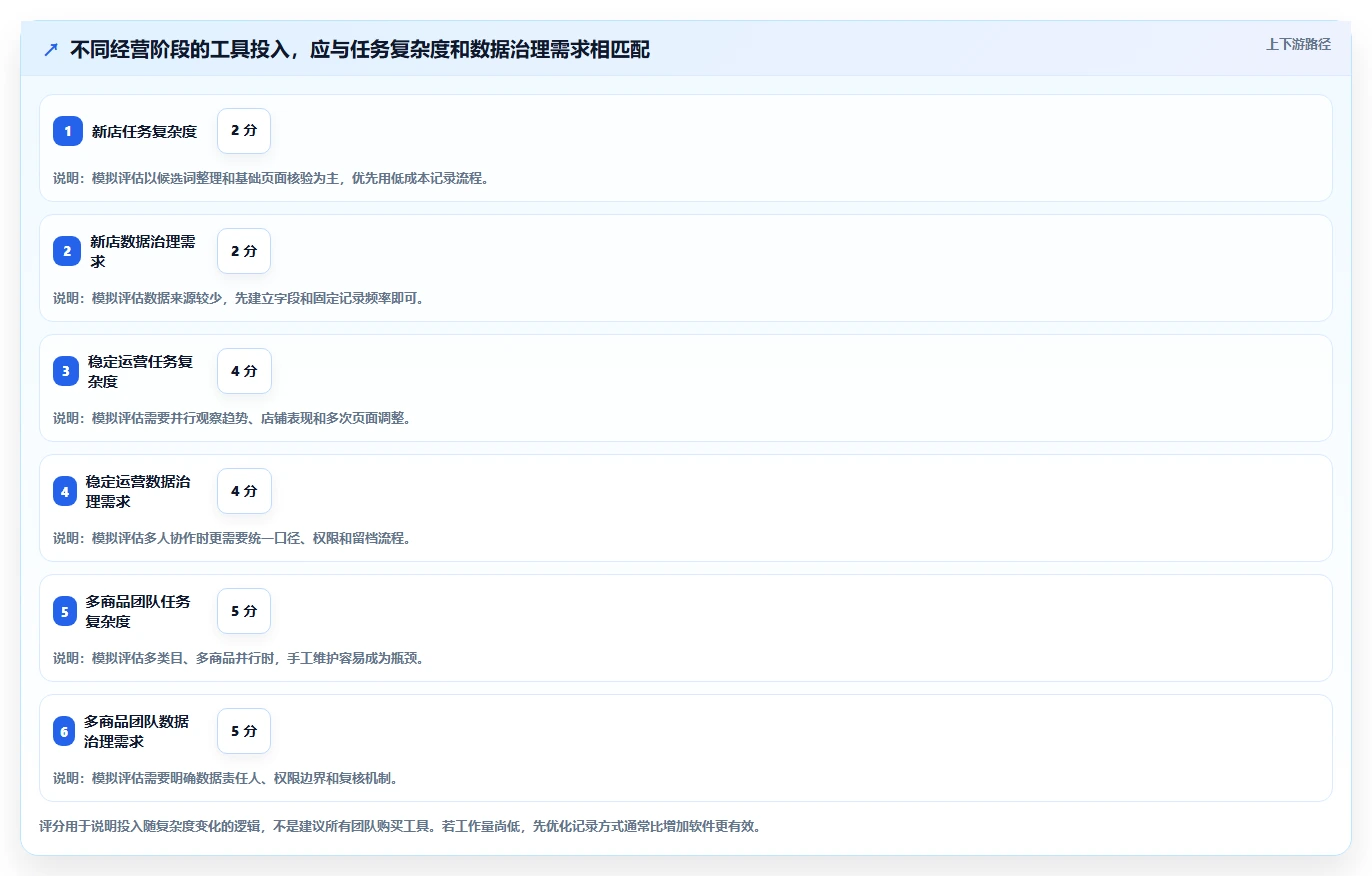Click the 4 分 score for 稳定运营数据治理需求

[244, 491]
